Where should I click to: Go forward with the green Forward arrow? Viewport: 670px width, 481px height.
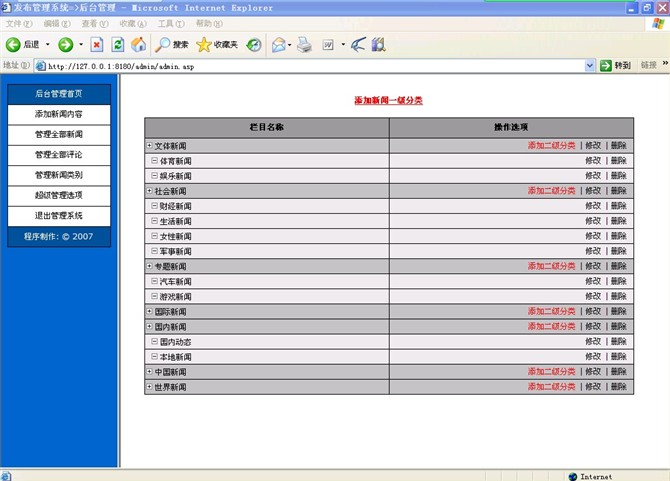click(x=65, y=44)
